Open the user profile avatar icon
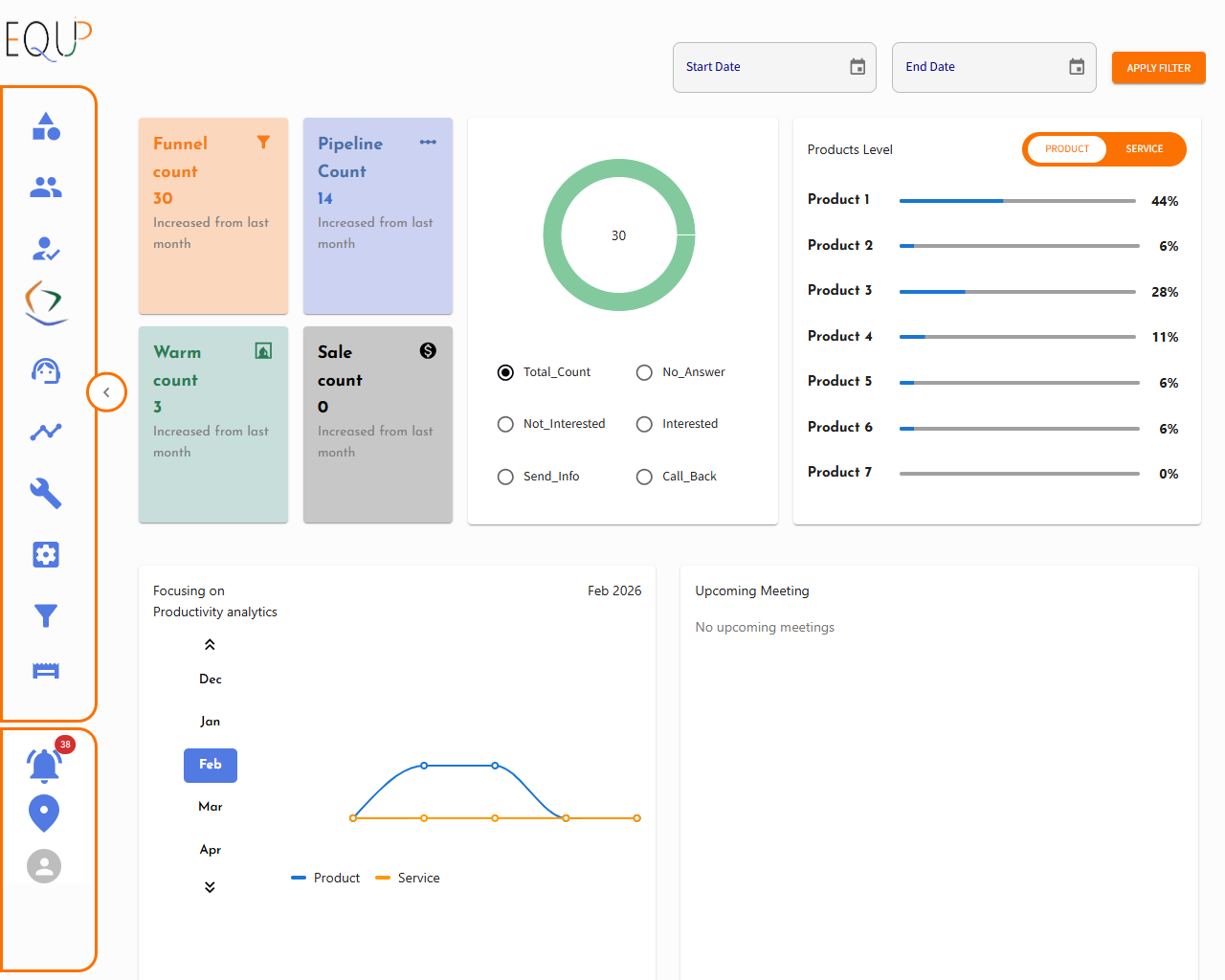The height and width of the screenshot is (980, 1225). (x=44, y=866)
